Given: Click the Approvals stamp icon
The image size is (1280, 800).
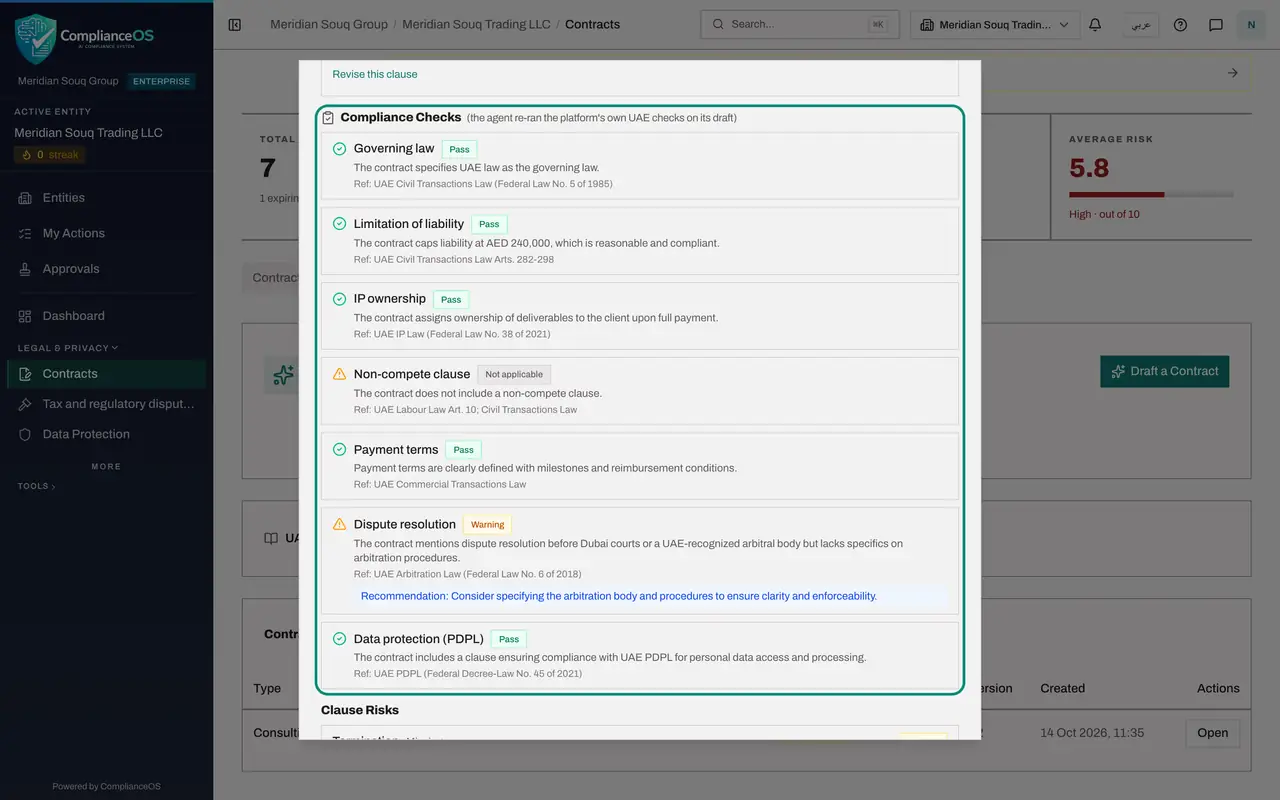Looking at the screenshot, I should click(x=25, y=269).
